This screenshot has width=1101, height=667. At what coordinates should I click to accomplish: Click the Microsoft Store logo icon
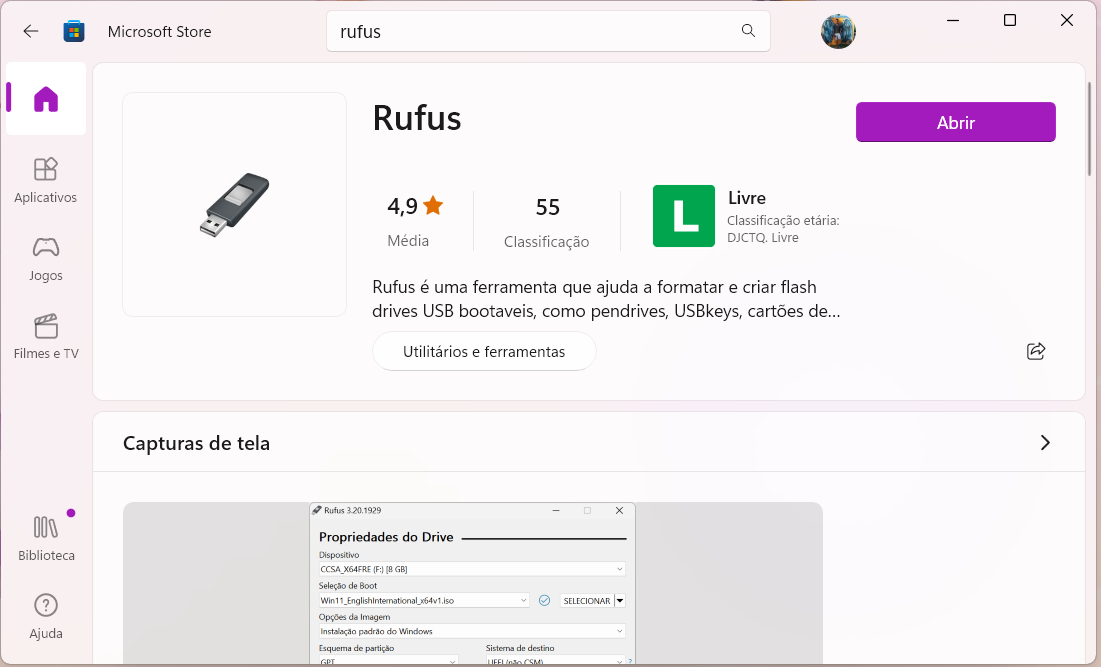(x=74, y=32)
